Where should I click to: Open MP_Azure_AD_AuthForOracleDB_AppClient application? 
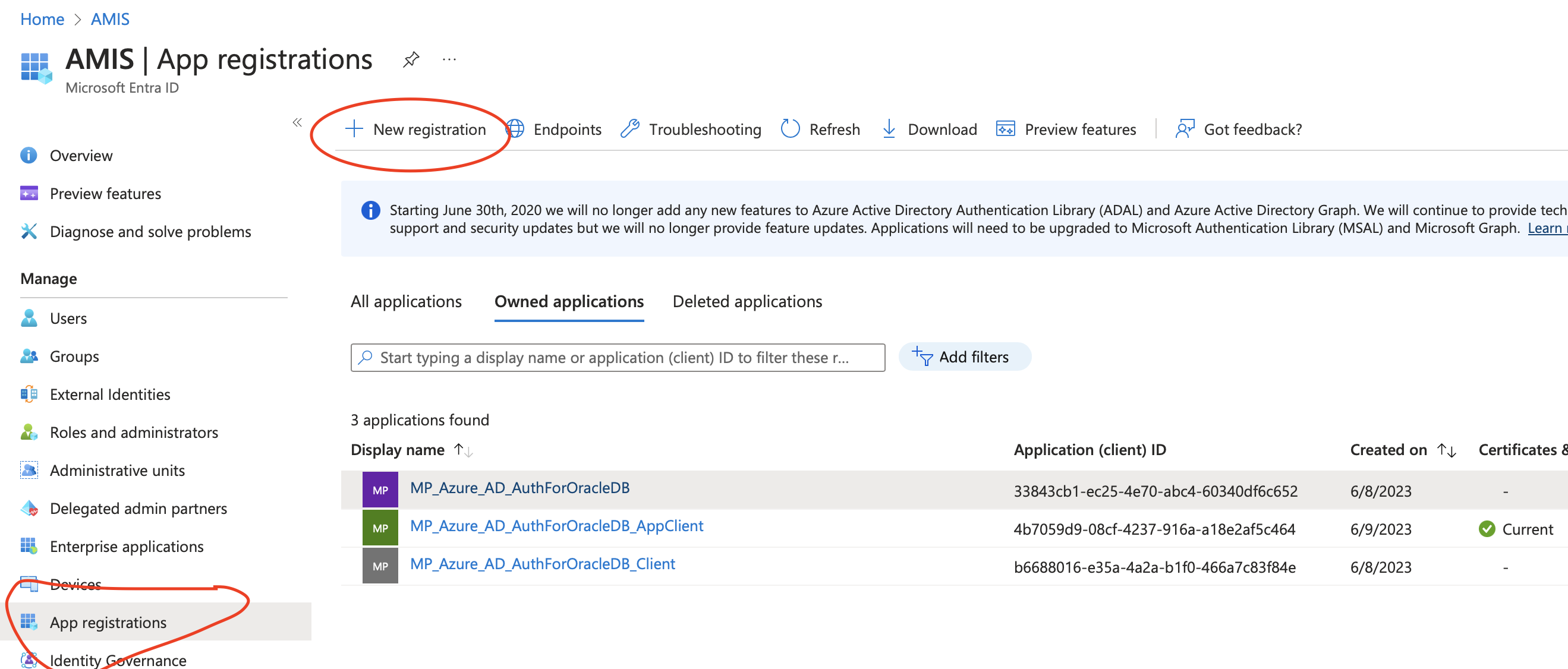(556, 526)
